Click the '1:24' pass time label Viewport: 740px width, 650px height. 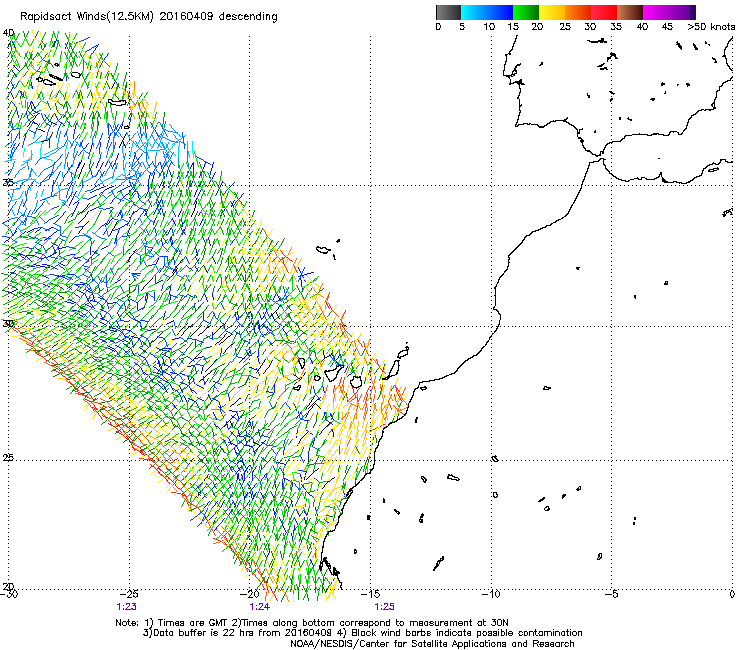click(x=260, y=607)
